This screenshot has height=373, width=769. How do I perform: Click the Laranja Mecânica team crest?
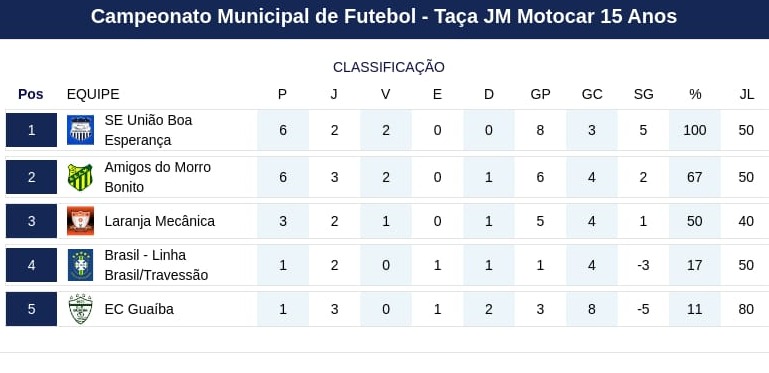point(80,221)
